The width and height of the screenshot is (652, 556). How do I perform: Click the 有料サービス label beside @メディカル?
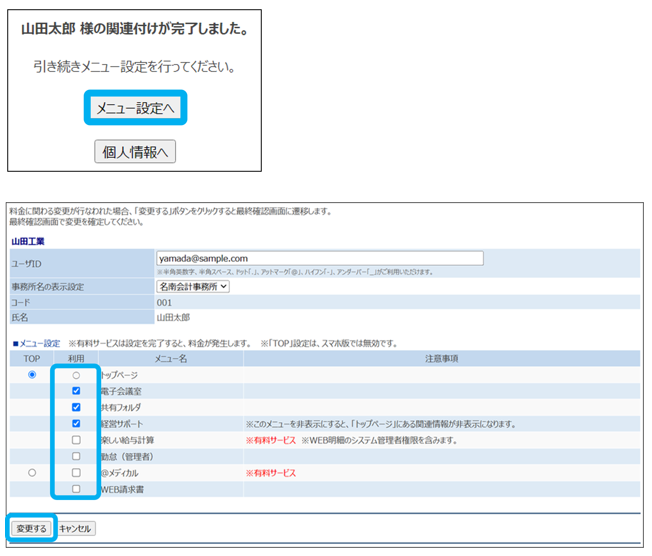click(271, 472)
